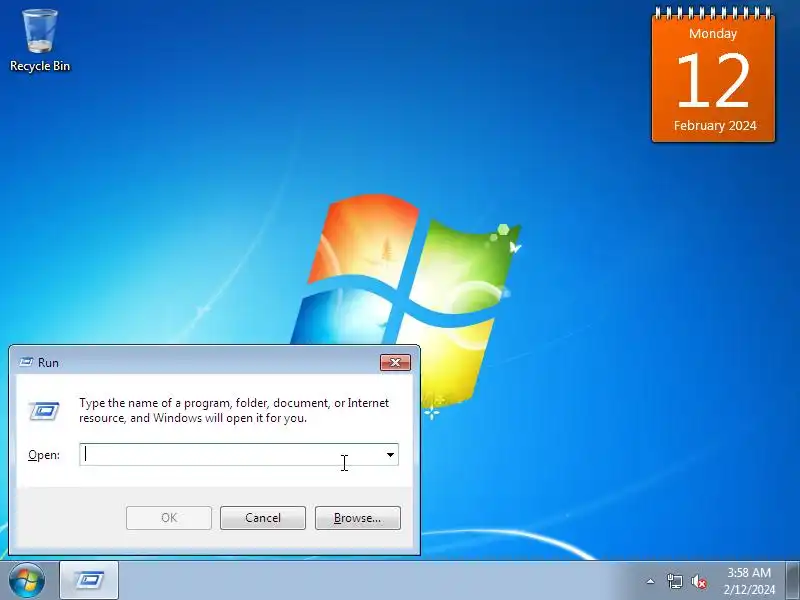800x600 pixels.
Task: Close the Run dialog
Action: (395, 362)
